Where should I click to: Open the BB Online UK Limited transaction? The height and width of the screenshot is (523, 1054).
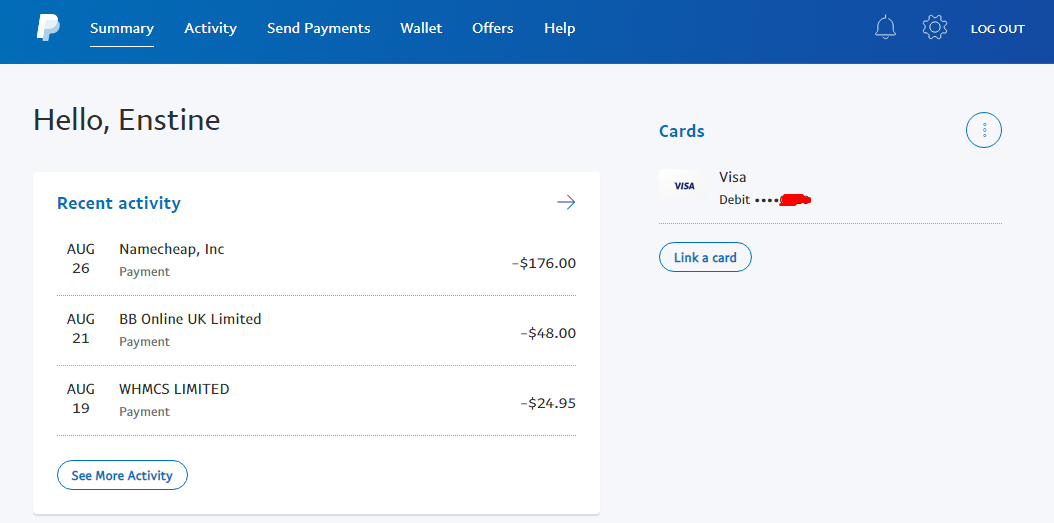click(316, 330)
